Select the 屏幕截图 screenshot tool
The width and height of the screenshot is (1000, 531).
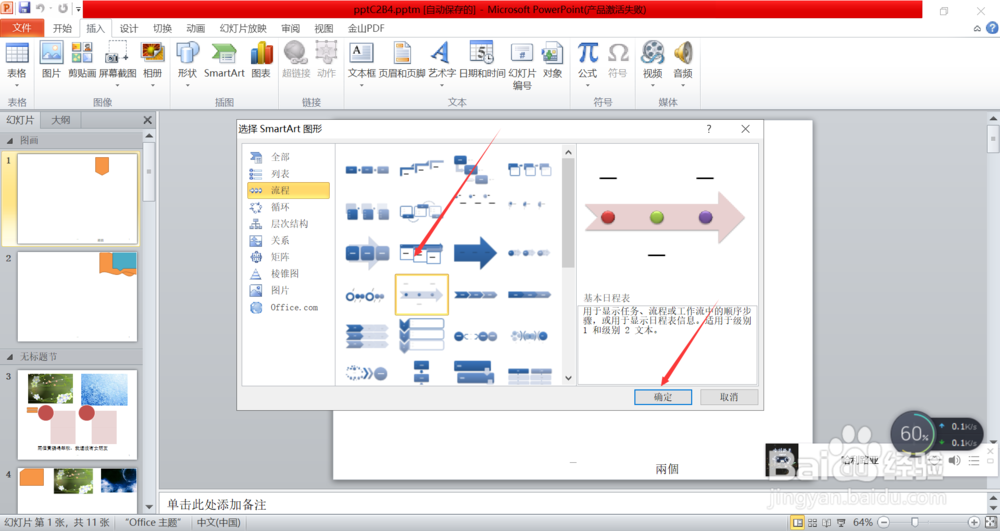click(x=117, y=62)
